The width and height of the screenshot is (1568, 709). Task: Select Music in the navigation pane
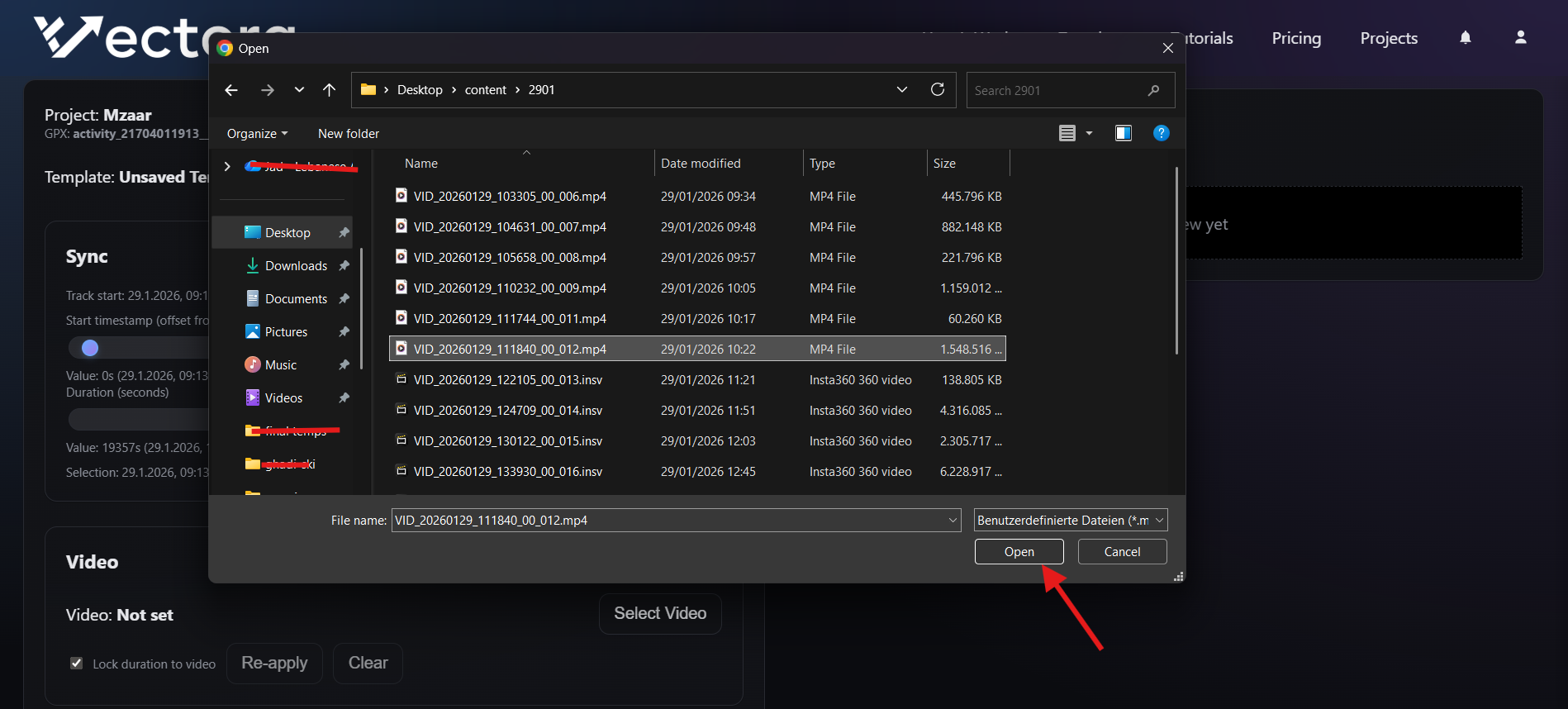tap(283, 365)
